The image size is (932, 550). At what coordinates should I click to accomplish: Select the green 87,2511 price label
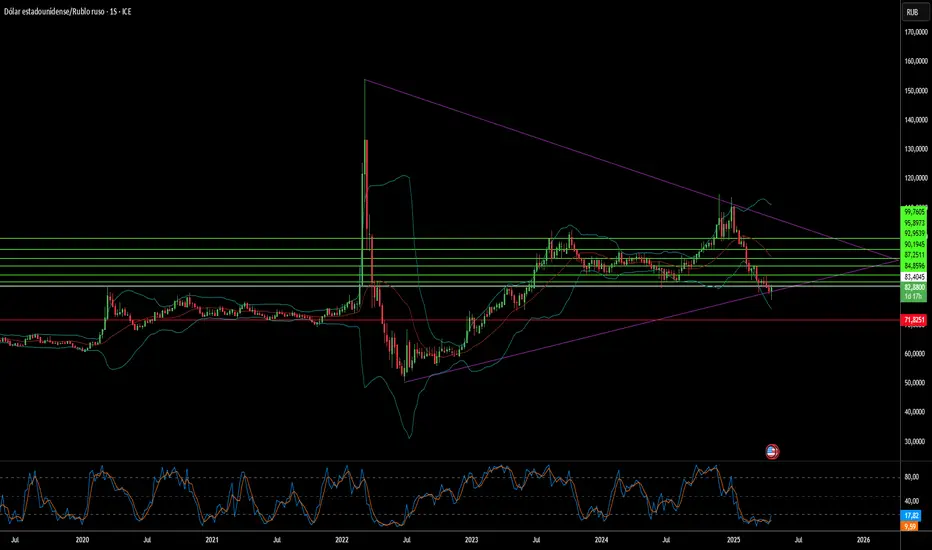(914, 255)
